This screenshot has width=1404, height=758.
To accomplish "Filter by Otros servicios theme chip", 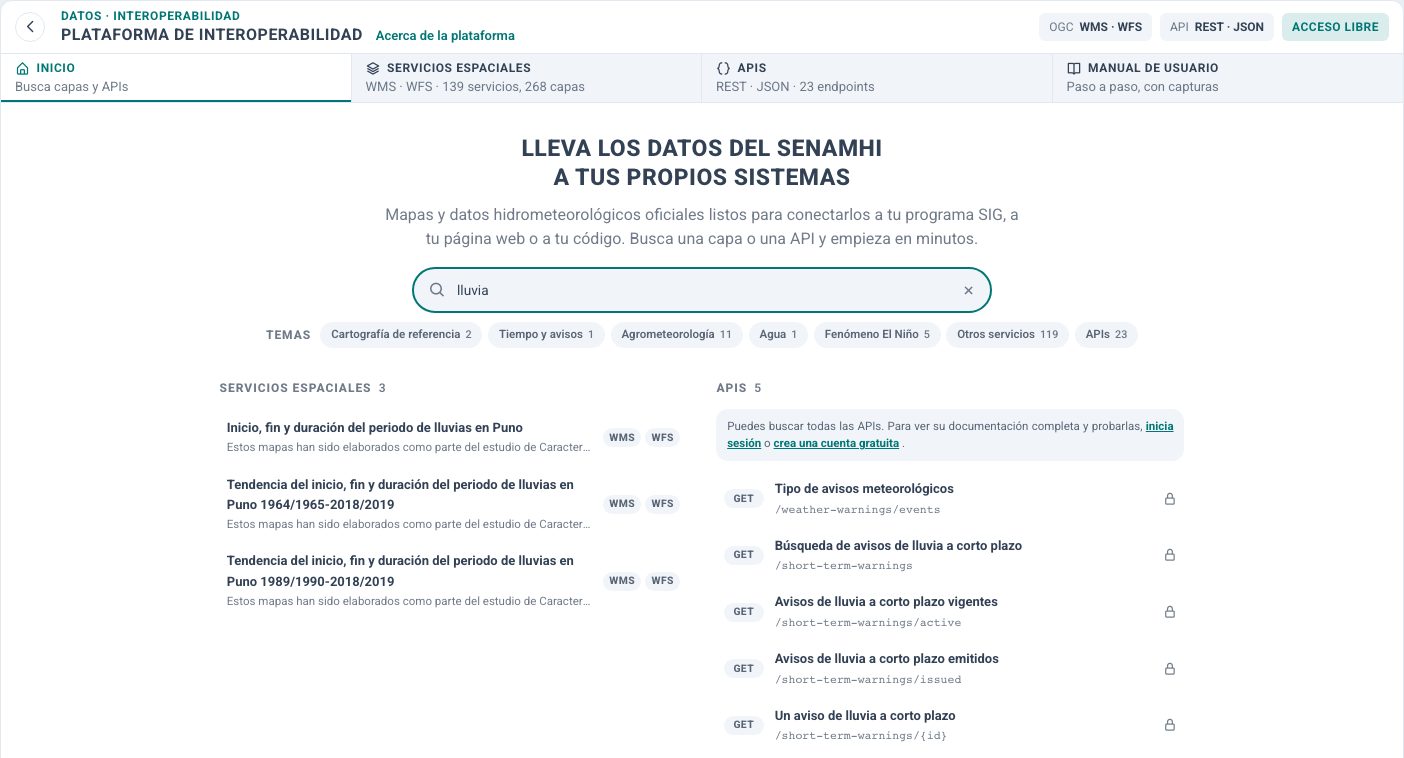I will click(1007, 335).
